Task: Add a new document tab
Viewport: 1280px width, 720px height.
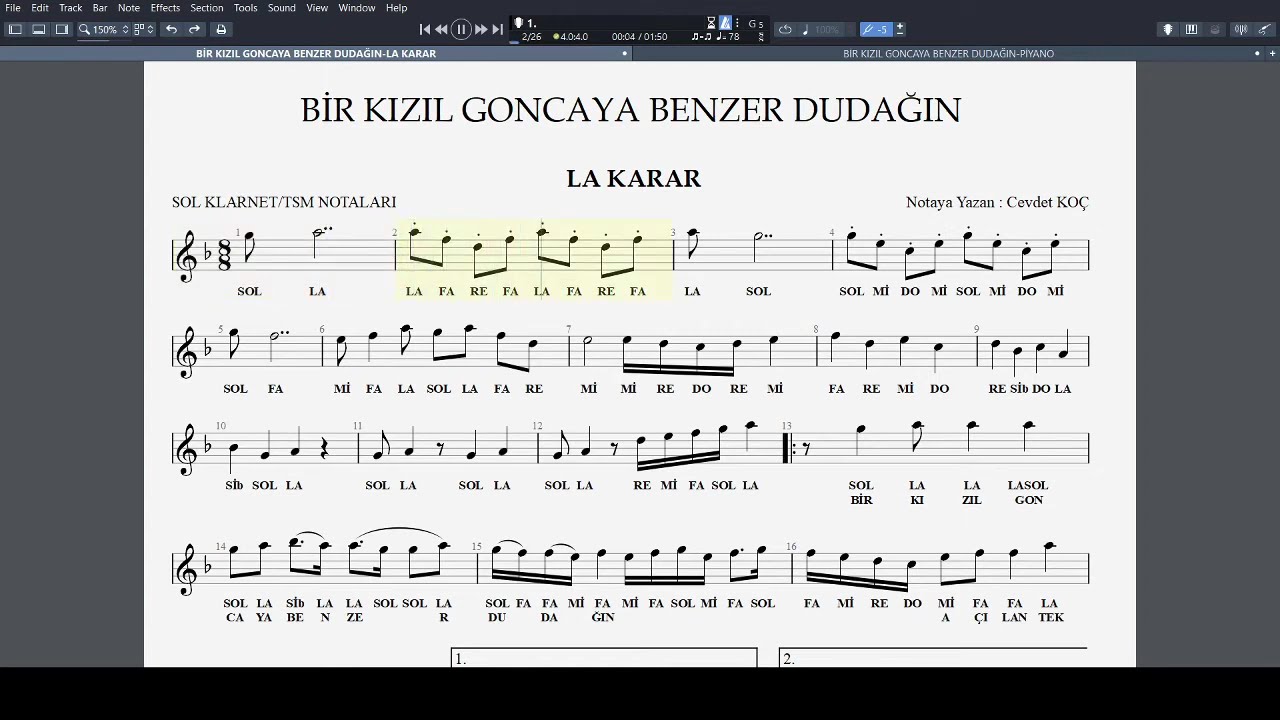Action: 1271,54
